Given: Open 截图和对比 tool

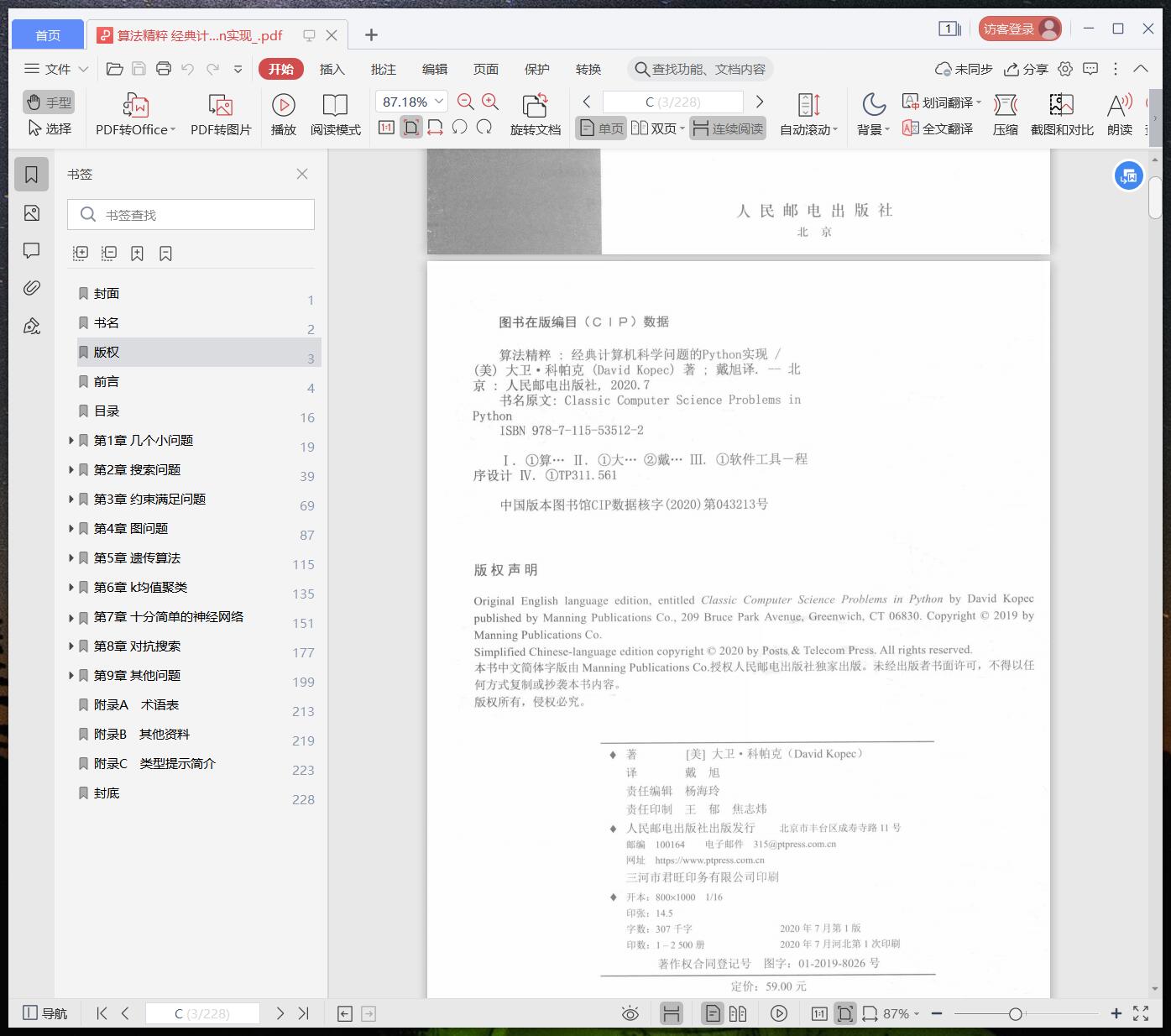Looking at the screenshot, I should (1062, 114).
